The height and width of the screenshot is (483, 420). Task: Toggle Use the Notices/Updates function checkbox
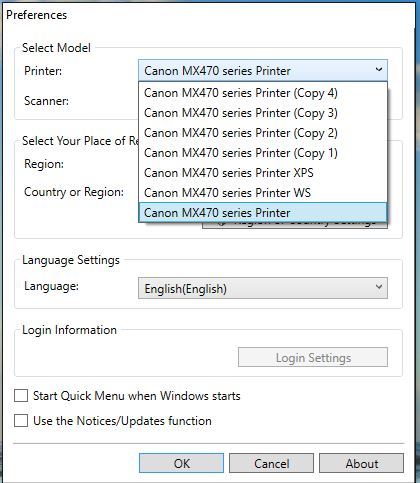(21, 421)
